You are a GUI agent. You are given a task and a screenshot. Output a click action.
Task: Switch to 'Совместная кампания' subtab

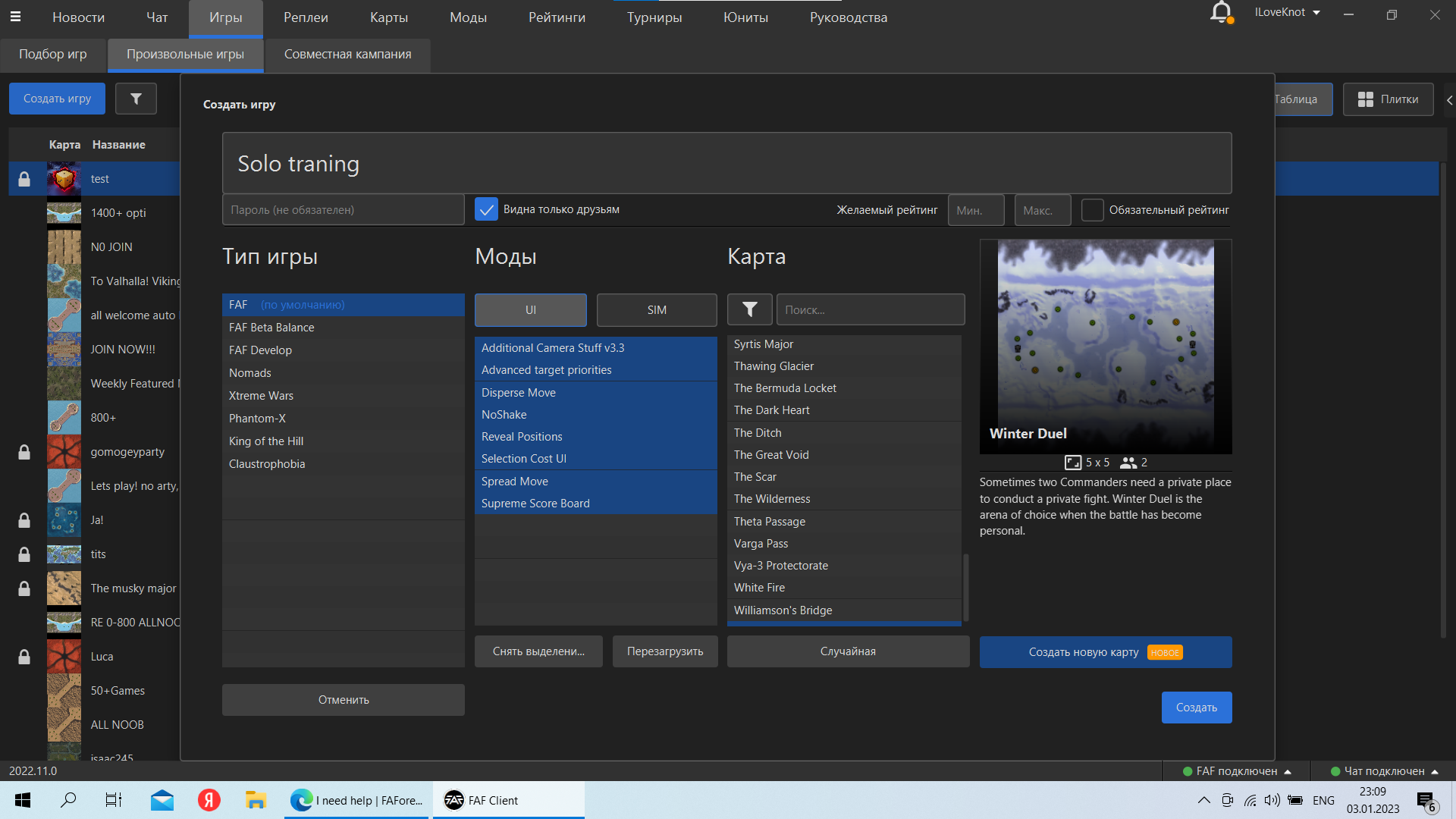pos(348,55)
